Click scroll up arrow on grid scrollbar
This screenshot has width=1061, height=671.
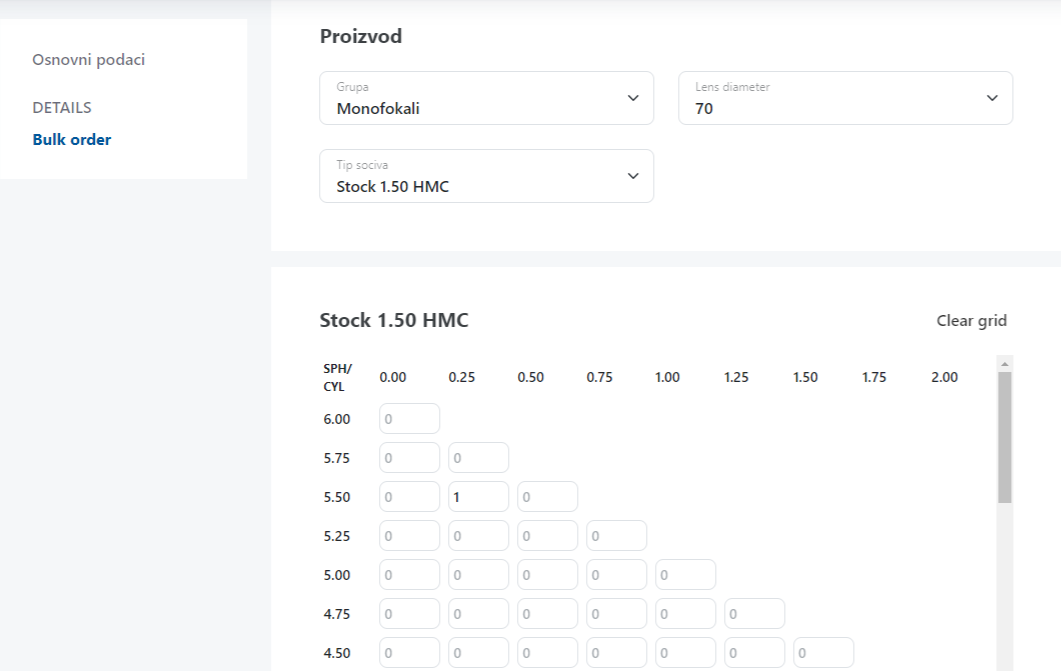point(1005,364)
